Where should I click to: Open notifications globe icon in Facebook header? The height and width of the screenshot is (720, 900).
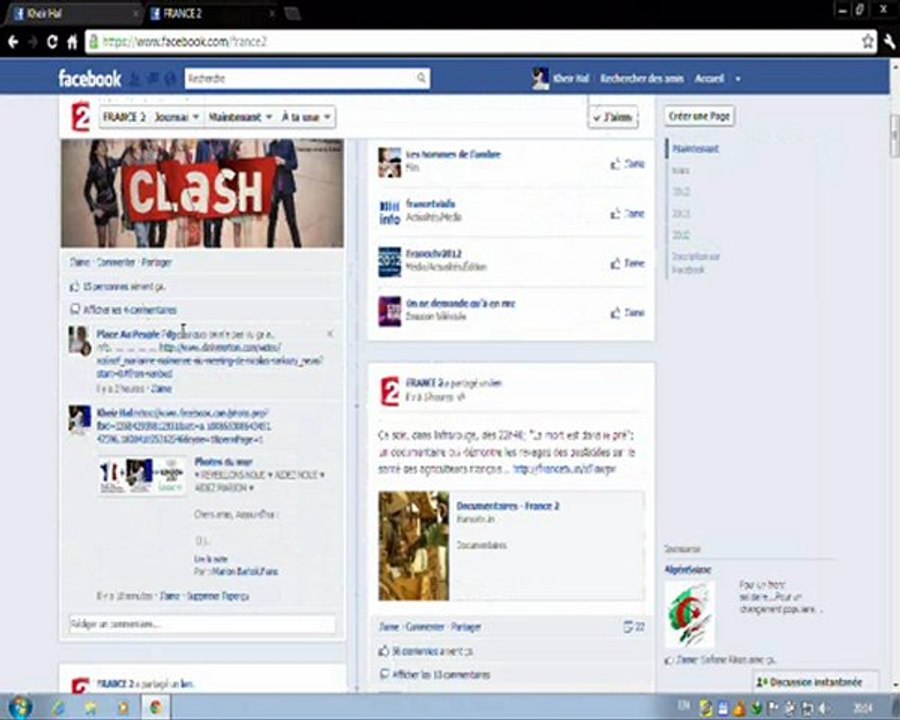[x=170, y=79]
